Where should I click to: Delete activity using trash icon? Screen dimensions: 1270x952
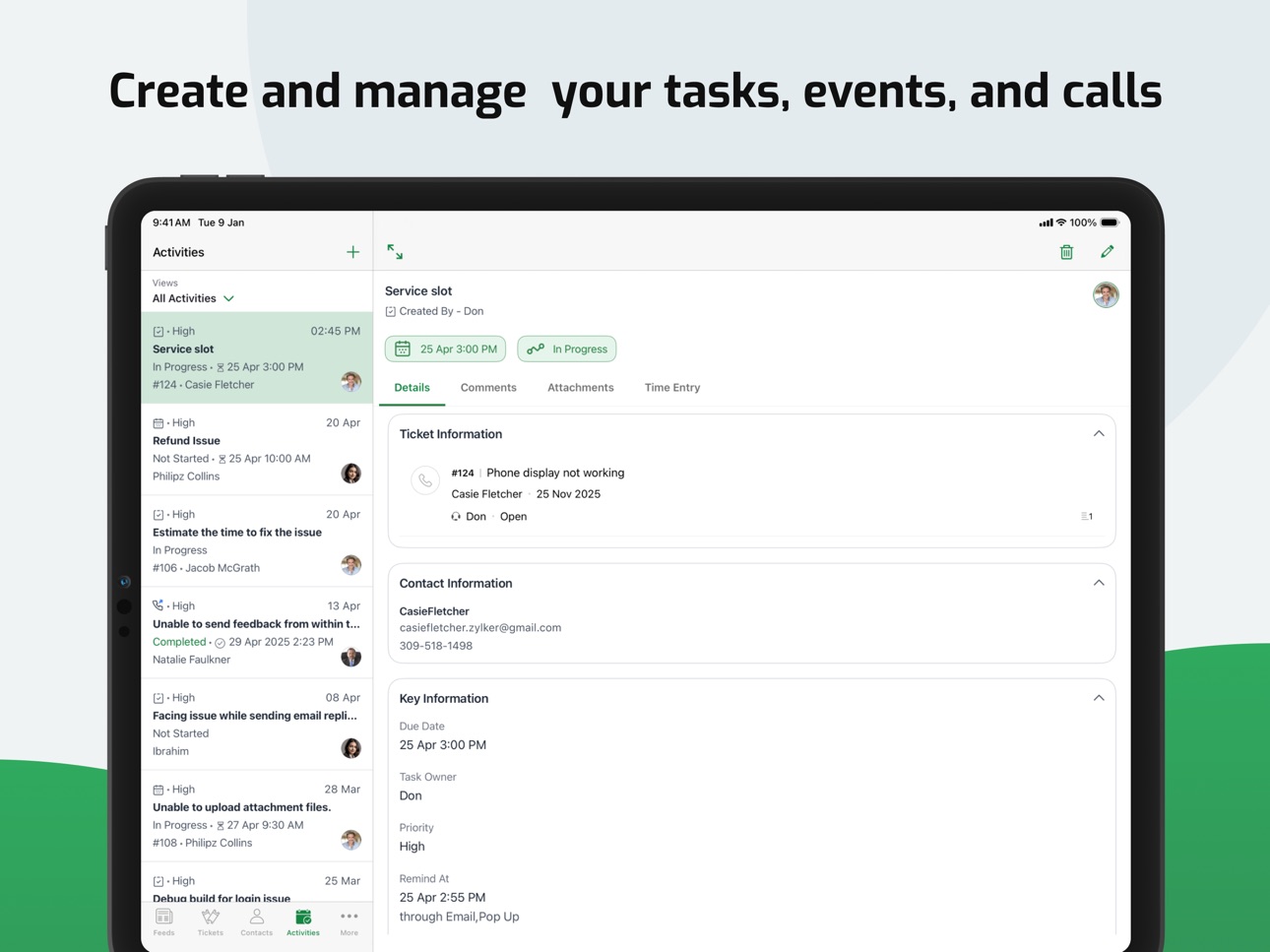point(1066,252)
